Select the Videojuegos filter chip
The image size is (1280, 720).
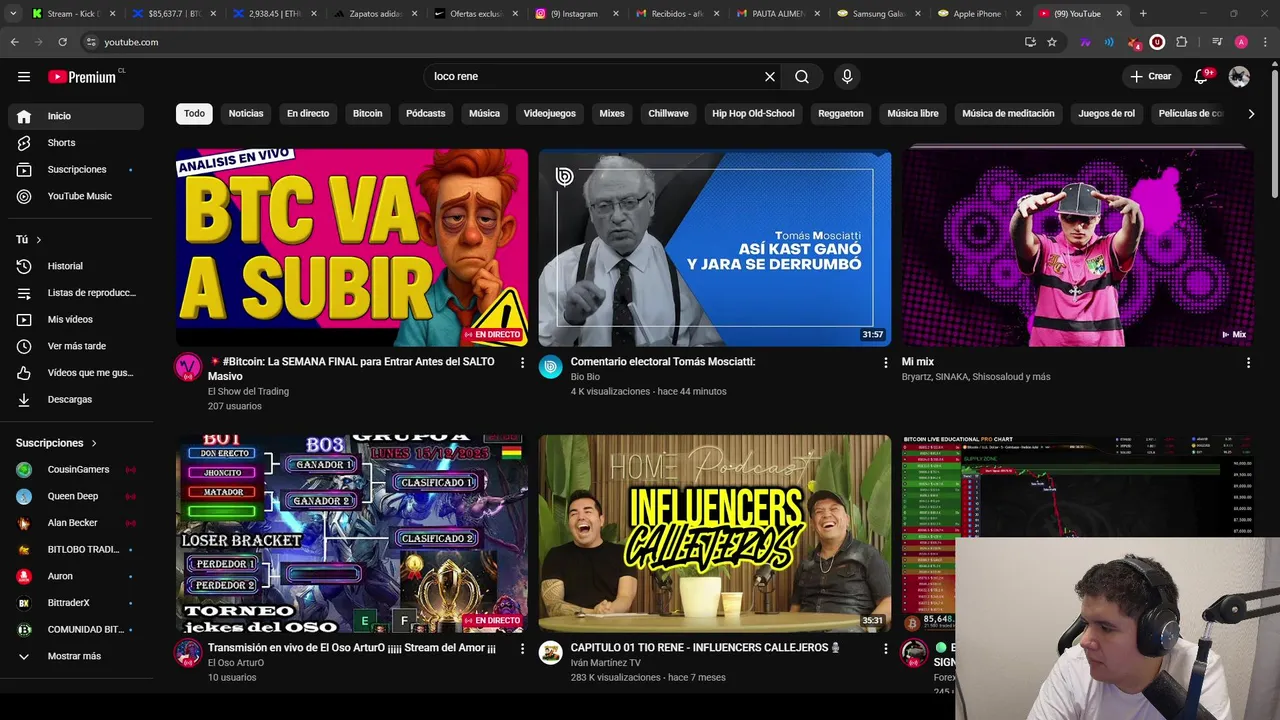[550, 113]
